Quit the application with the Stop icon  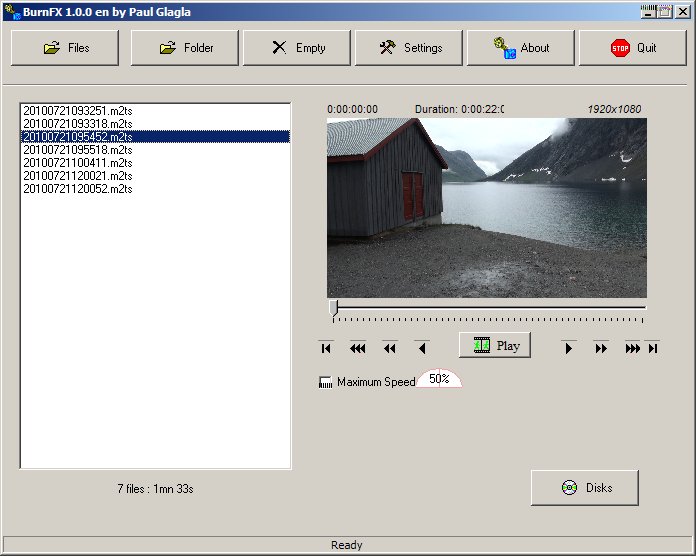click(x=633, y=48)
